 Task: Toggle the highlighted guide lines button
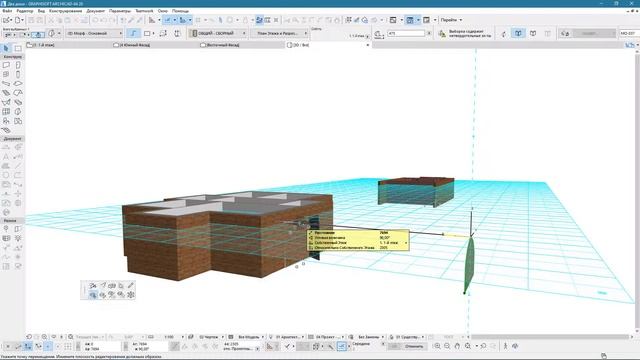pyautogui.click(x=167, y=20)
